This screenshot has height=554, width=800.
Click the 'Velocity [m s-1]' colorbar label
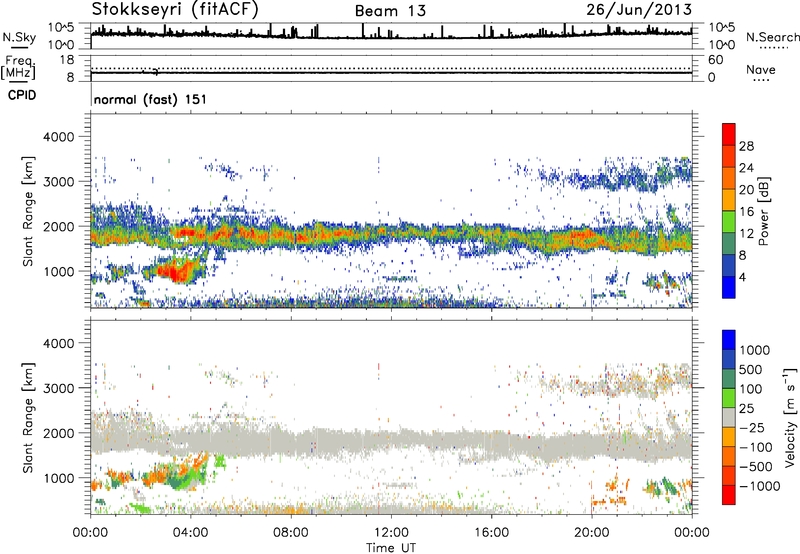[790, 417]
